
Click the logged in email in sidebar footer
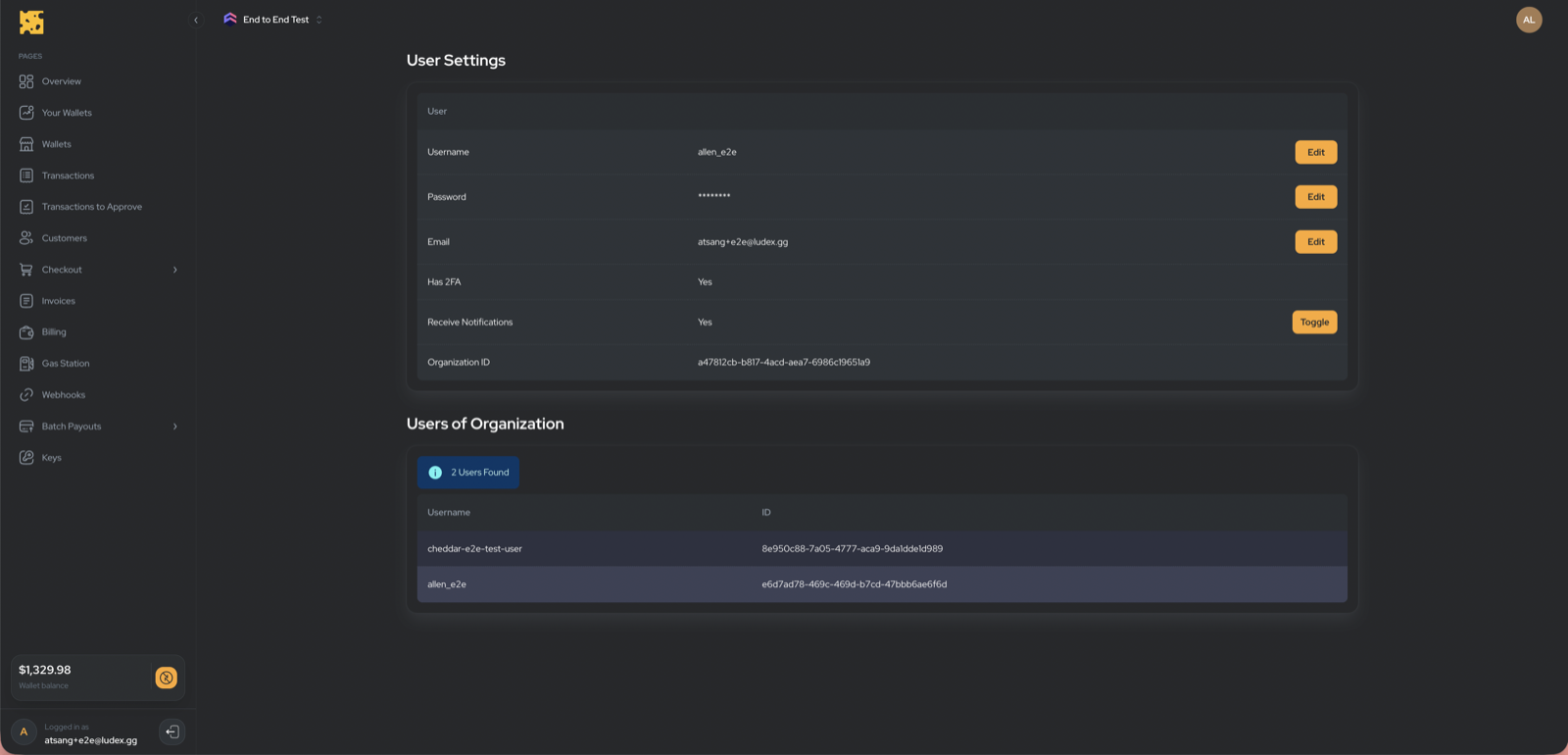point(90,740)
